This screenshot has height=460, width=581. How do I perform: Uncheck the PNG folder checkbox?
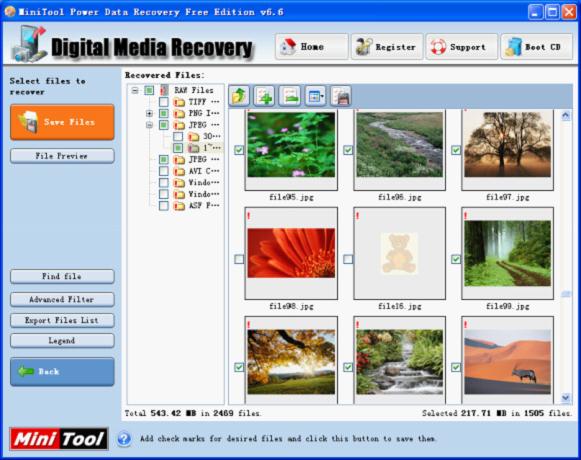(163, 113)
